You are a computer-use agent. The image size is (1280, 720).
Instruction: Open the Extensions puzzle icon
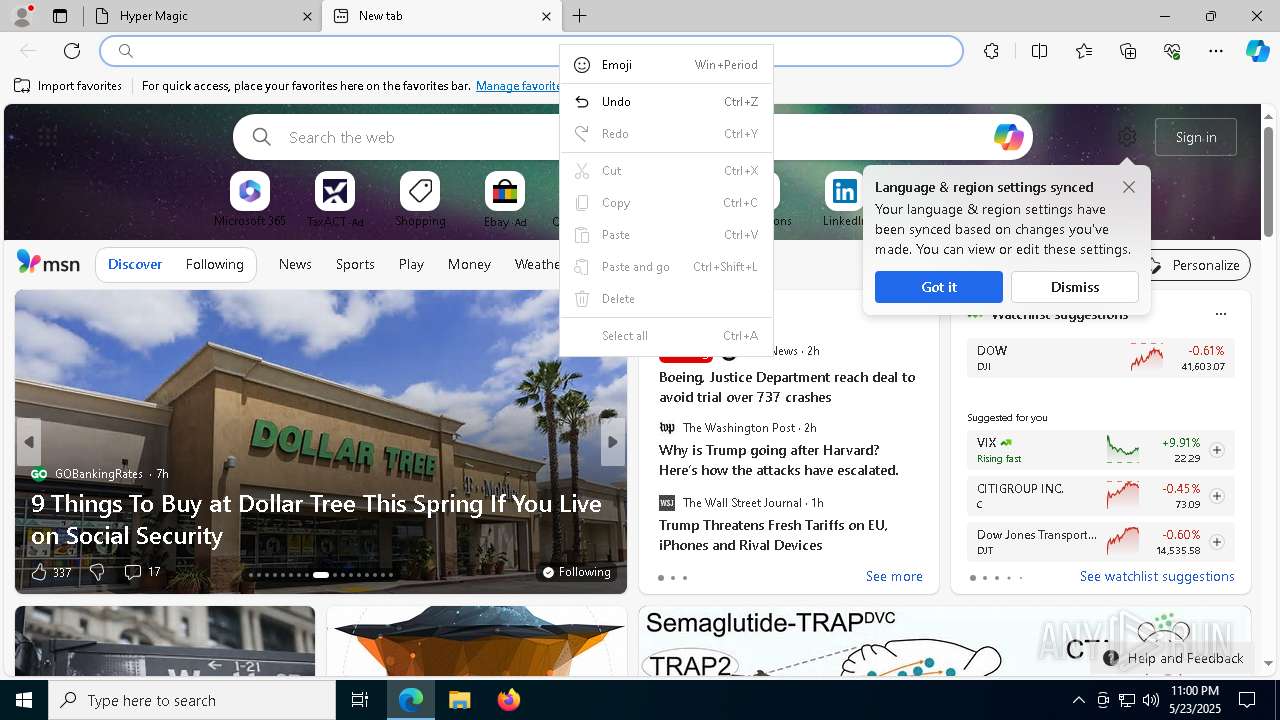pyautogui.click(x=991, y=51)
